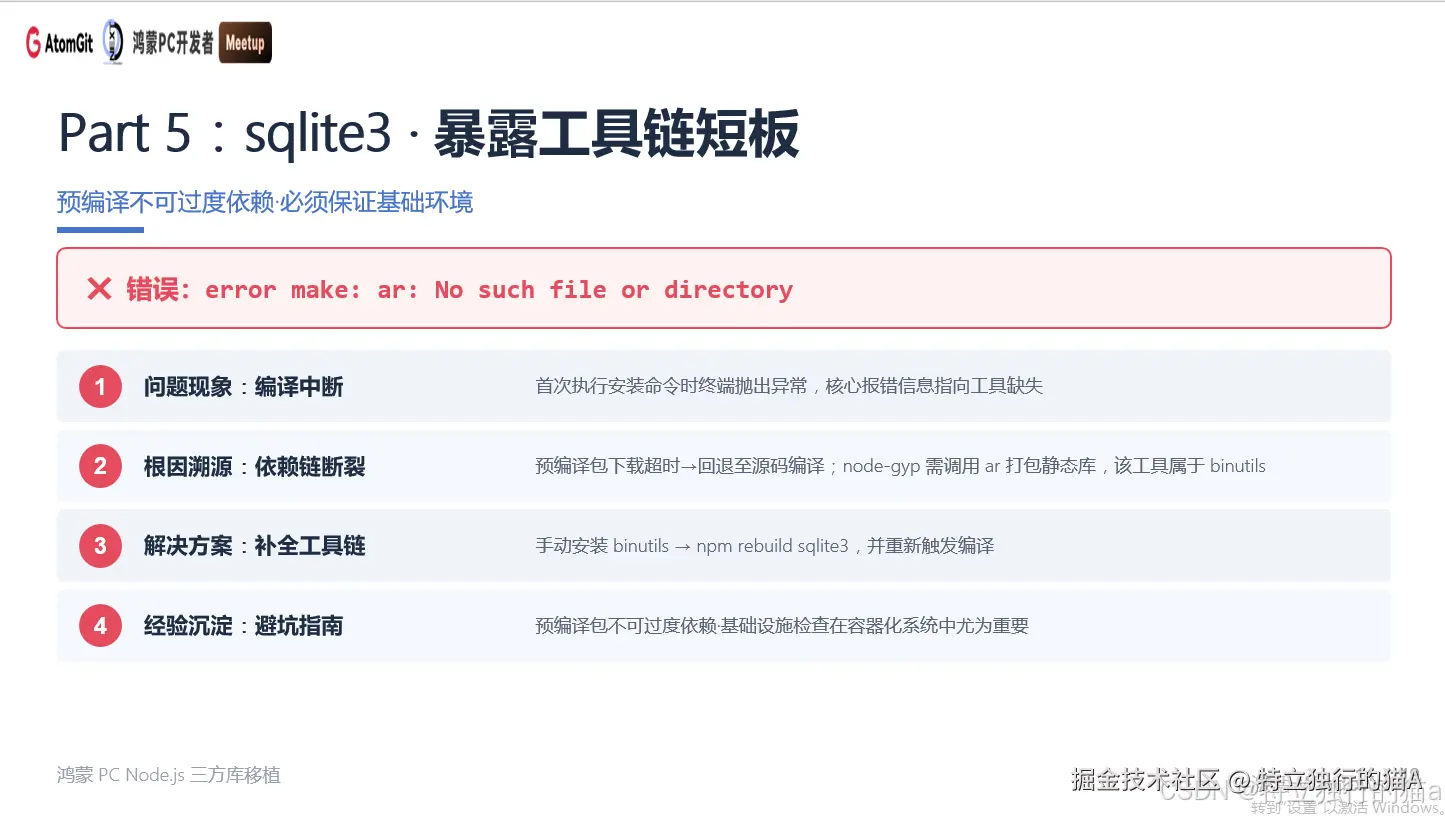Click the node-gyp binutils explanation text
1445x816 pixels.
pos(901,466)
